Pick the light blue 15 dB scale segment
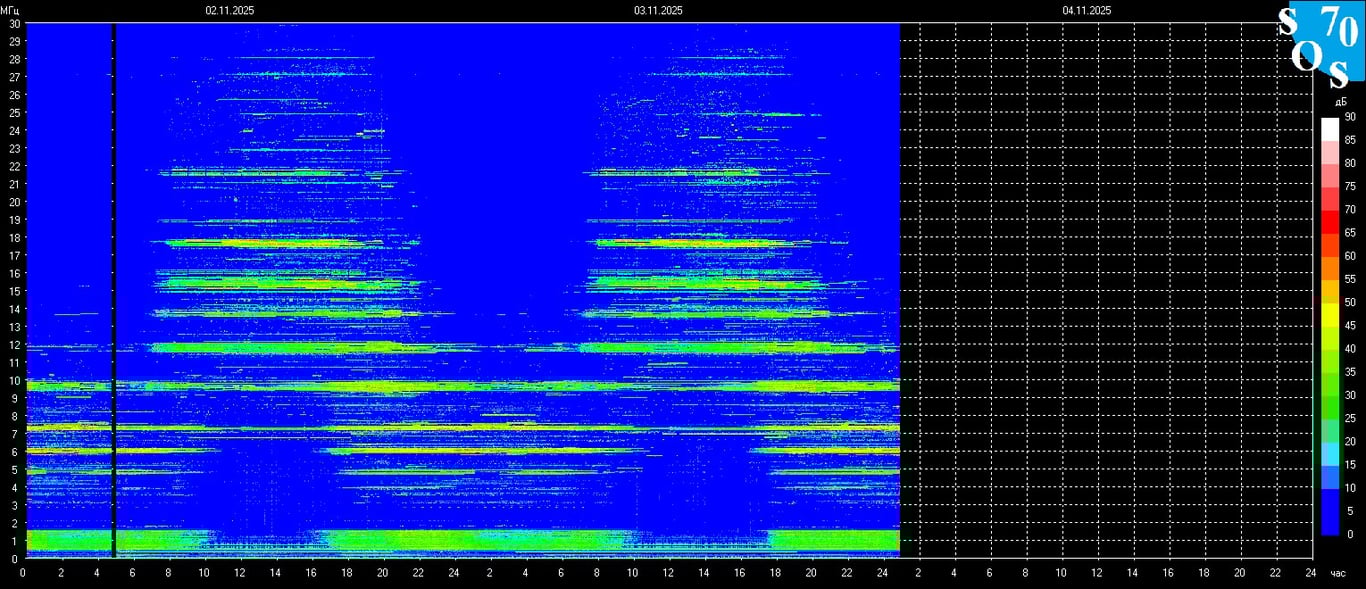The width and height of the screenshot is (1366, 589). point(1329,454)
